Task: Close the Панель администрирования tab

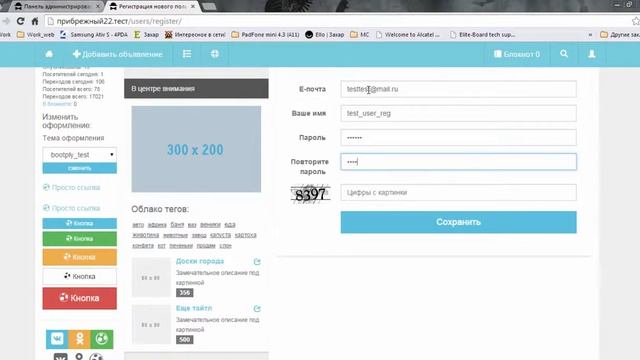Action: pos(98,7)
